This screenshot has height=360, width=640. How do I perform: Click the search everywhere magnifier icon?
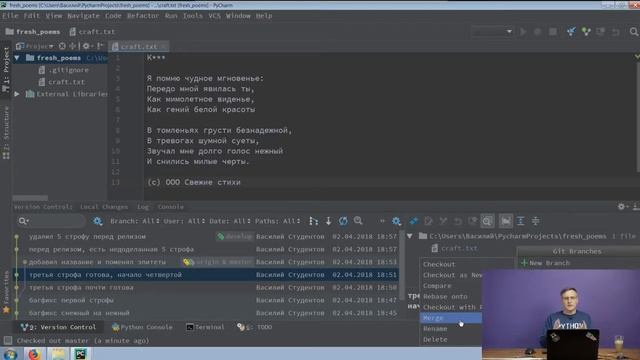tap(633, 31)
